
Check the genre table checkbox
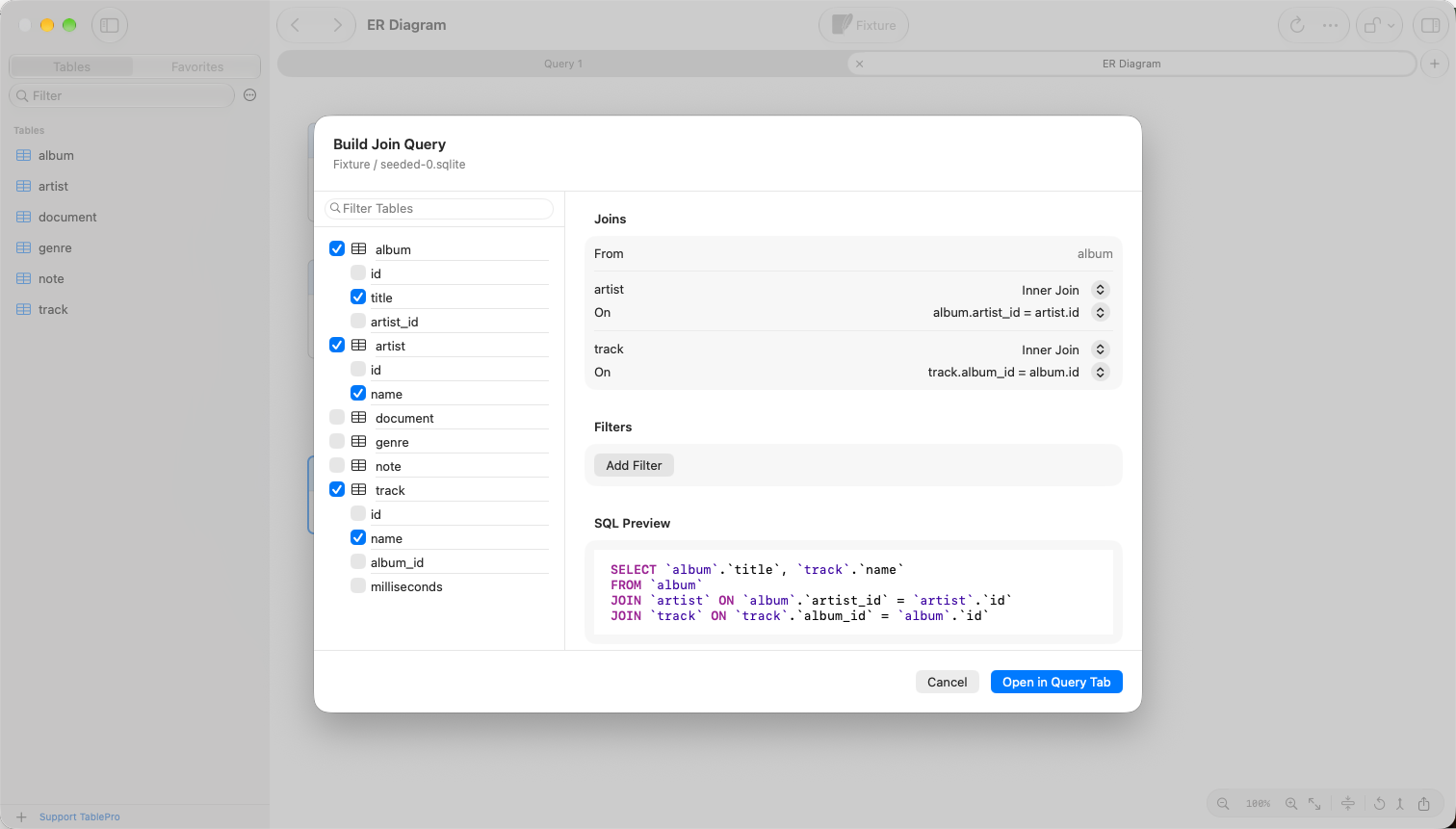coord(337,441)
